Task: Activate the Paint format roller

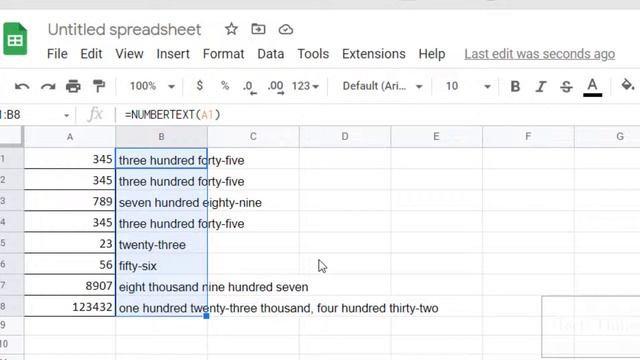Action: pos(99,87)
